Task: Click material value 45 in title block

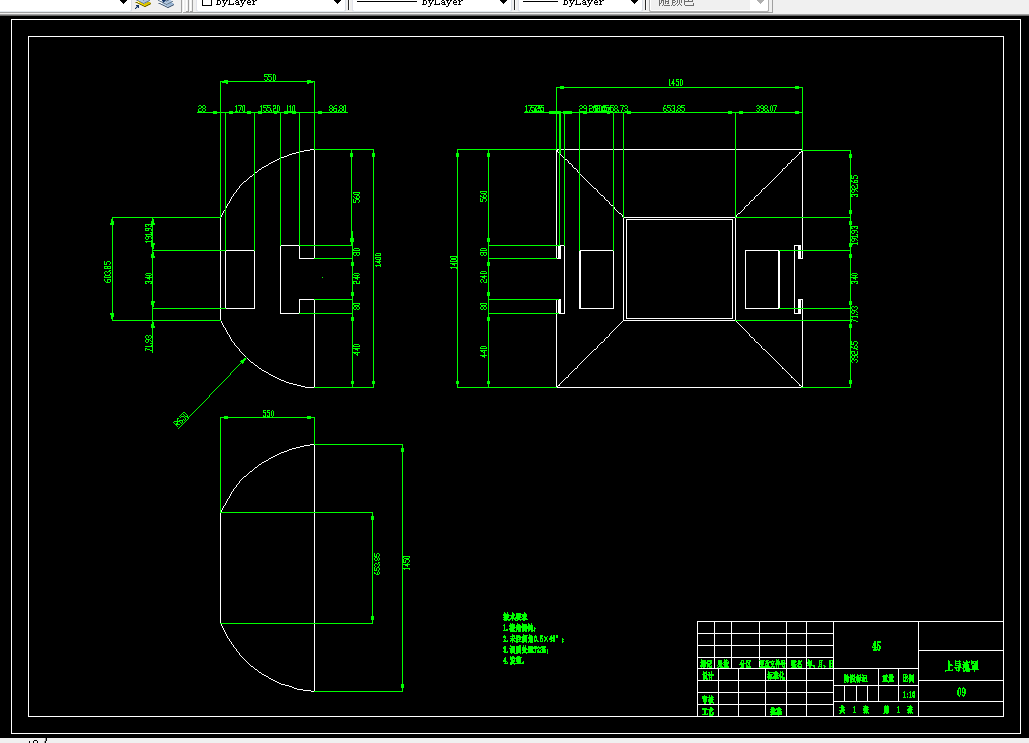Action: coord(876,647)
